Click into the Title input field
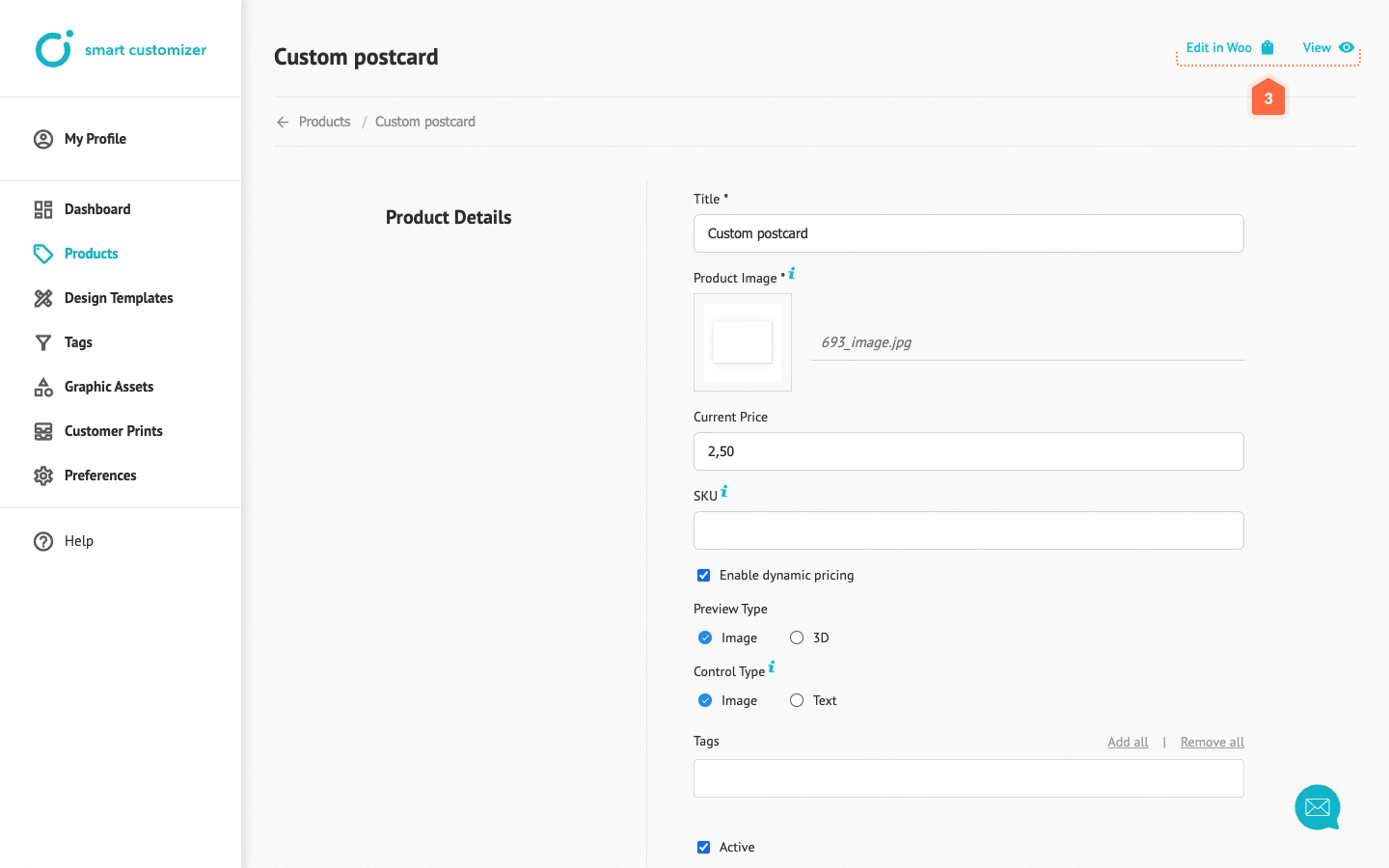1389x868 pixels. click(968, 233)
